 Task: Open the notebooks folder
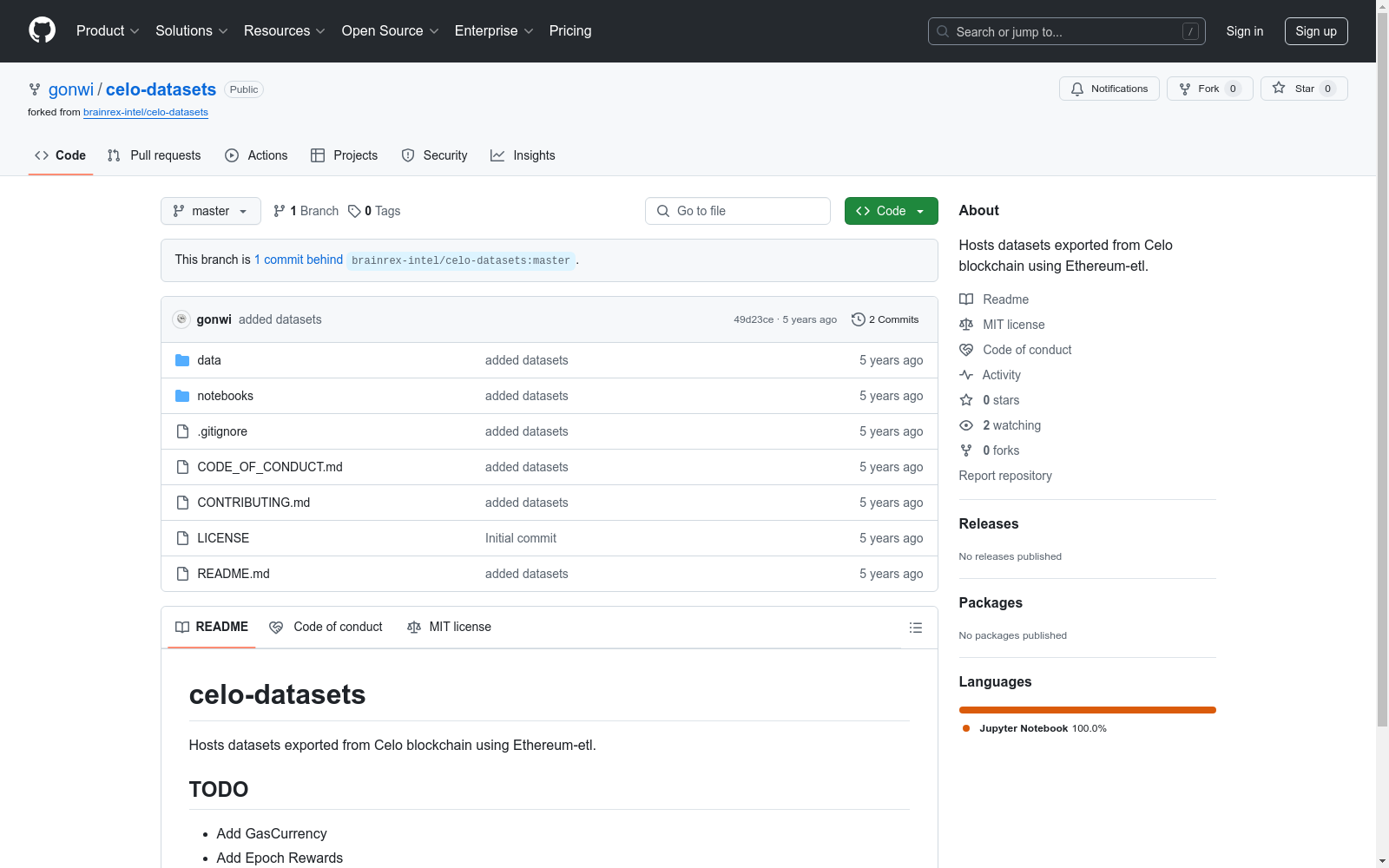(x=225, y=396)
